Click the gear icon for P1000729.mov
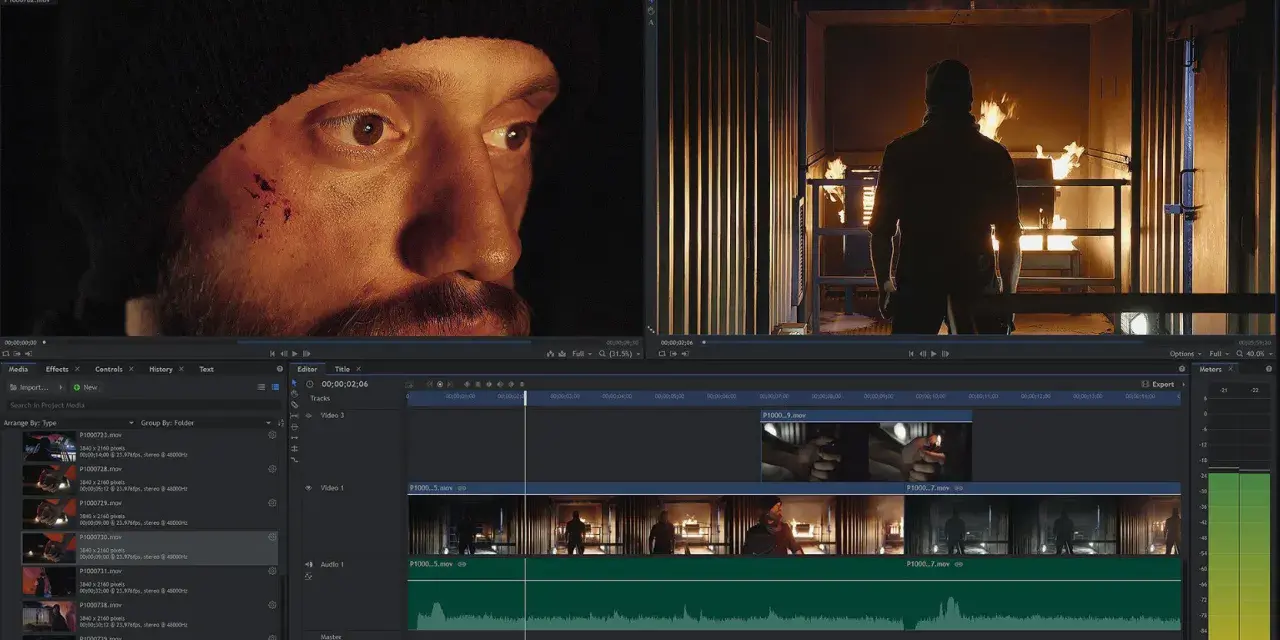 272,503
